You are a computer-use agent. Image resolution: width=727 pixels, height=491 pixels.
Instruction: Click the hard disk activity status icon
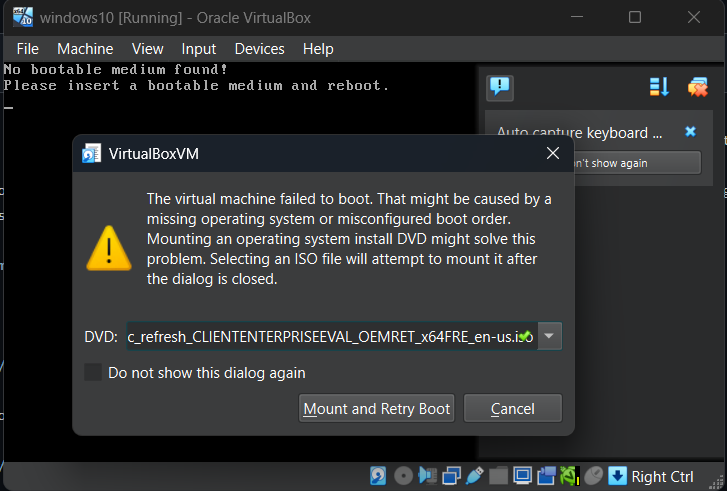[378, 476]
